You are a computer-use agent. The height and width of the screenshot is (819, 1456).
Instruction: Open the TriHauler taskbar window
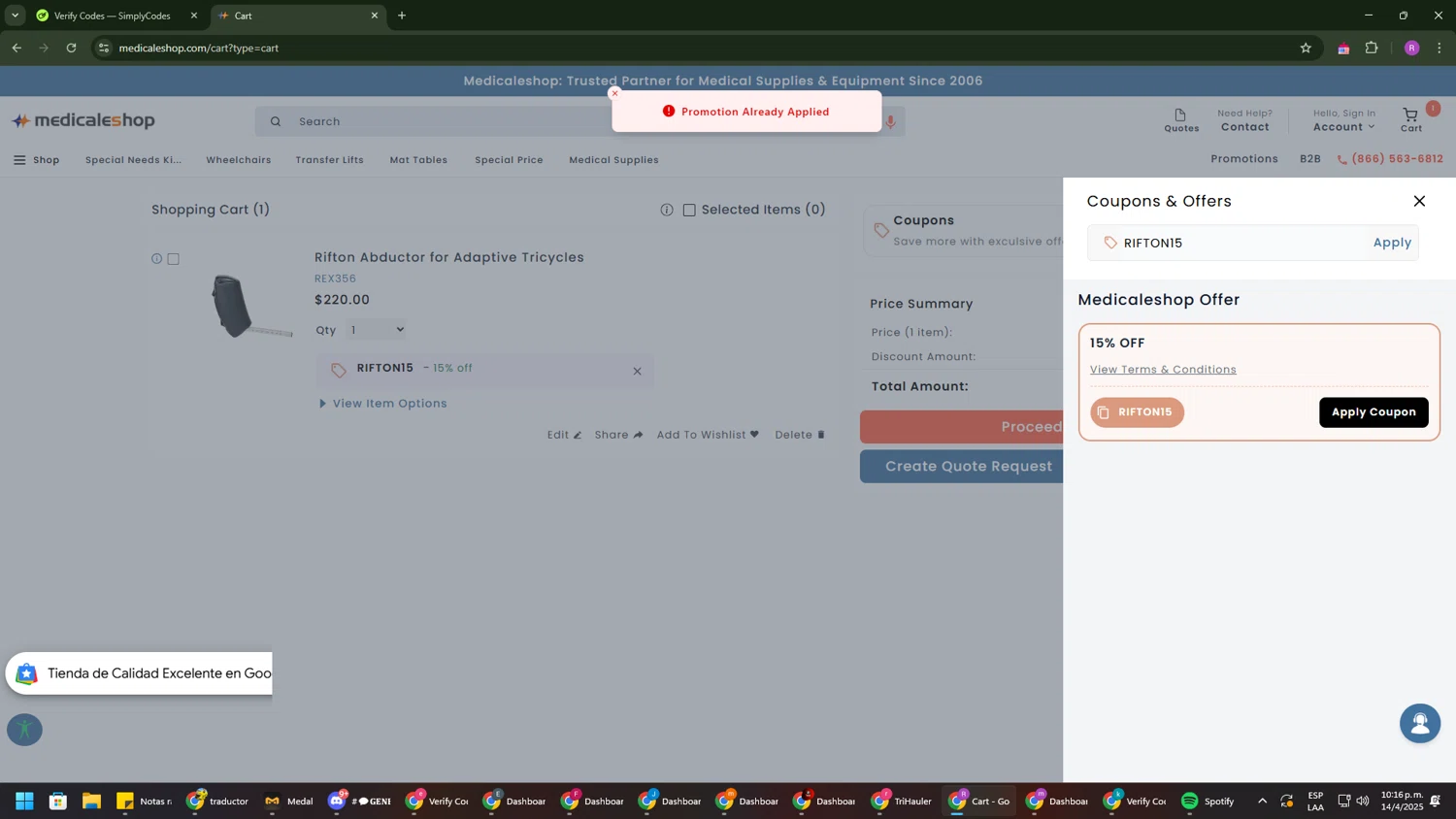[x=902, y=801]
